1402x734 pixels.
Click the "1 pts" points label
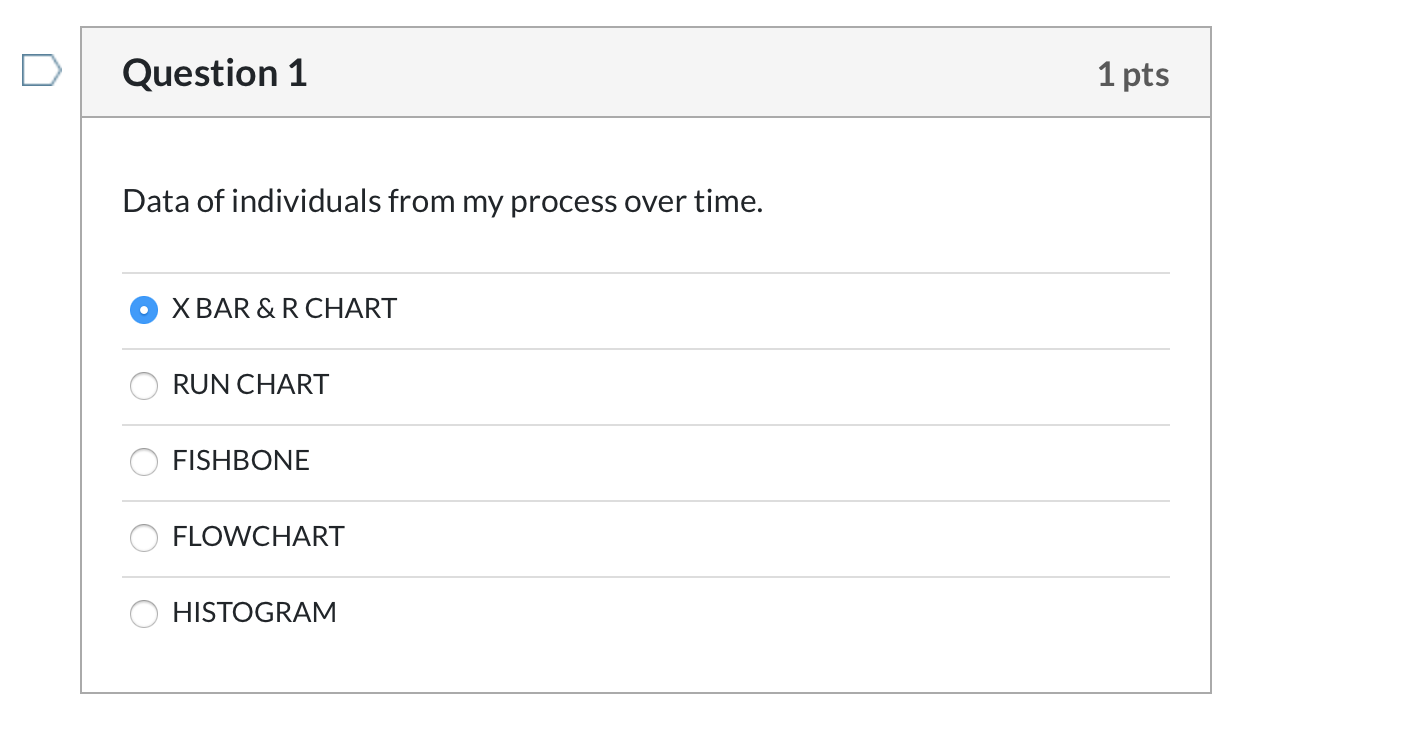[x=1133, y=74]
